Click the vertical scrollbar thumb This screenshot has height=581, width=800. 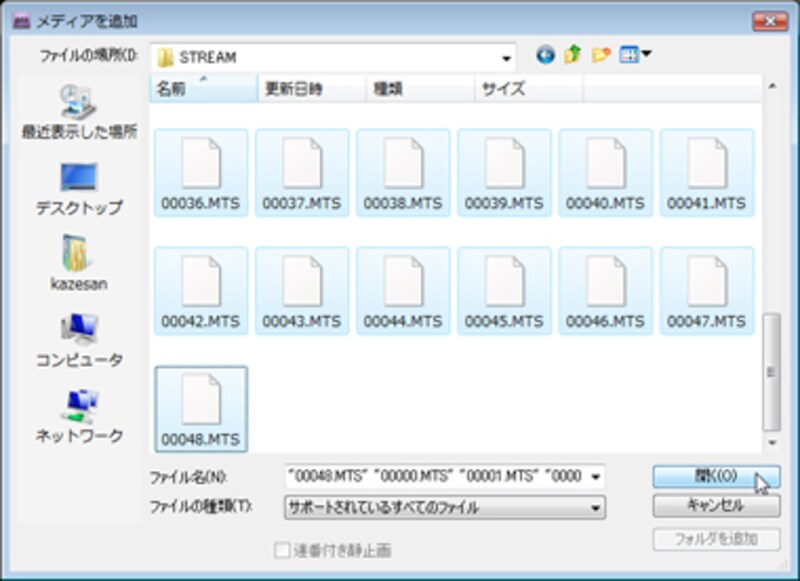pyautogui.click(x=770, y=371)
